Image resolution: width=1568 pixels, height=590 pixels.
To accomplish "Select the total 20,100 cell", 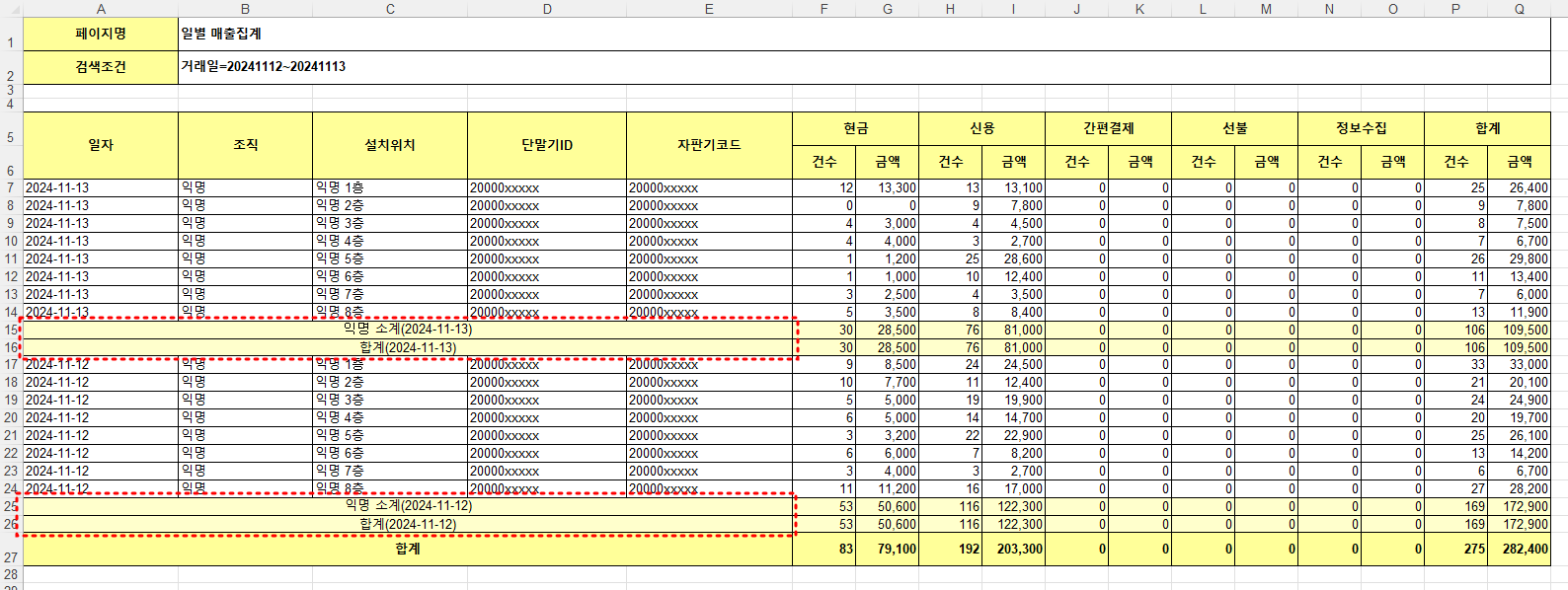I will click(1520, 382).
